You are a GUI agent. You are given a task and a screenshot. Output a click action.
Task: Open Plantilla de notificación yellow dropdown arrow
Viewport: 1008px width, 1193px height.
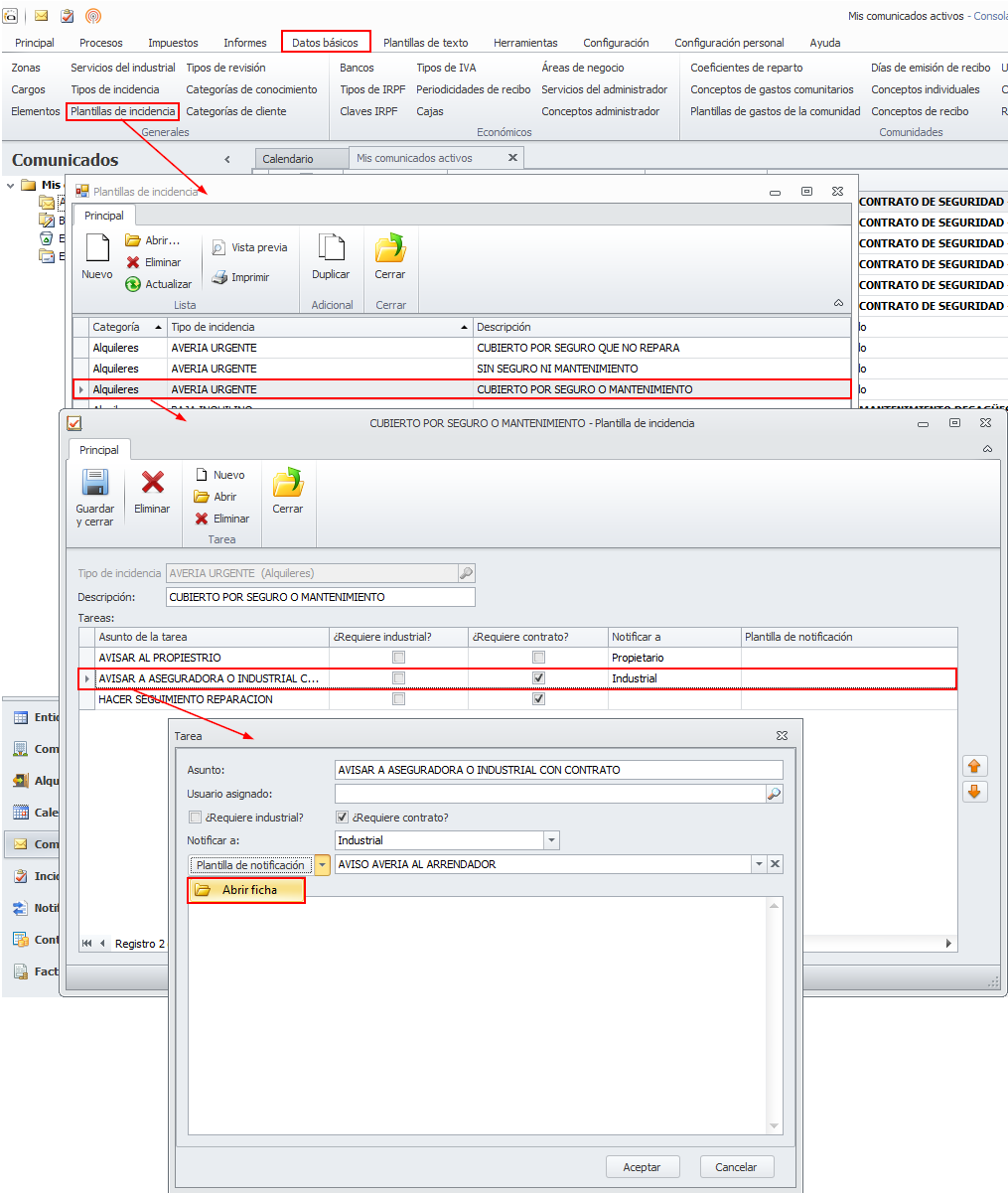323,865
